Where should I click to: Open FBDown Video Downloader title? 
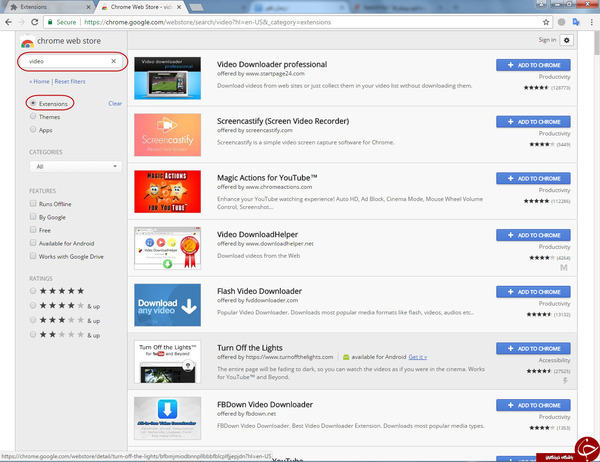(x=265, y=404)
